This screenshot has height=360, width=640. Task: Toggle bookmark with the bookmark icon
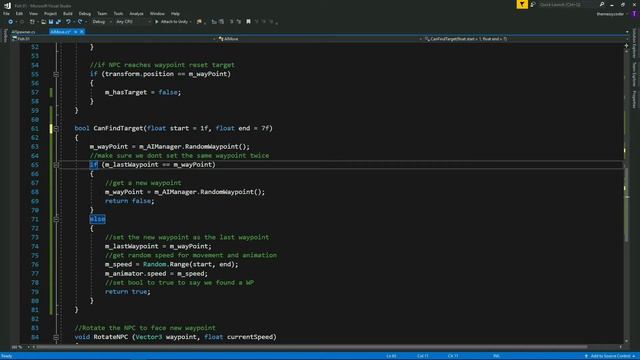click(x=248, y=22)
